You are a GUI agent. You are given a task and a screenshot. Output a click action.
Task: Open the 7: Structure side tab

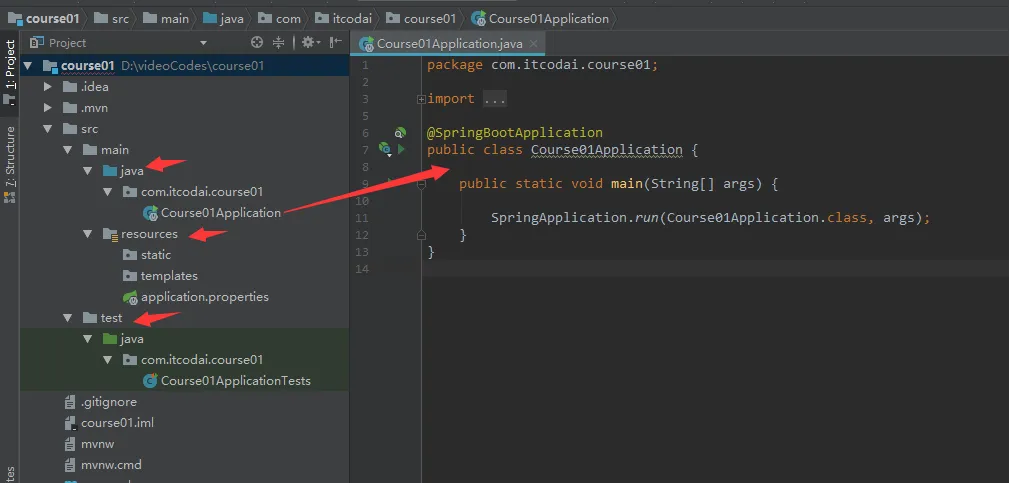[x=10, y=164]
